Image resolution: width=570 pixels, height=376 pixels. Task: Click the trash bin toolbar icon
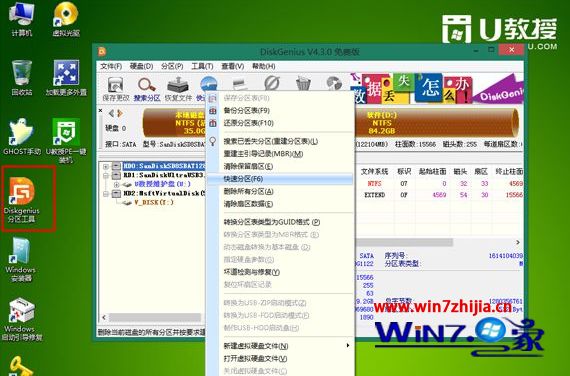pyautogui.click(x=303, y=83)
